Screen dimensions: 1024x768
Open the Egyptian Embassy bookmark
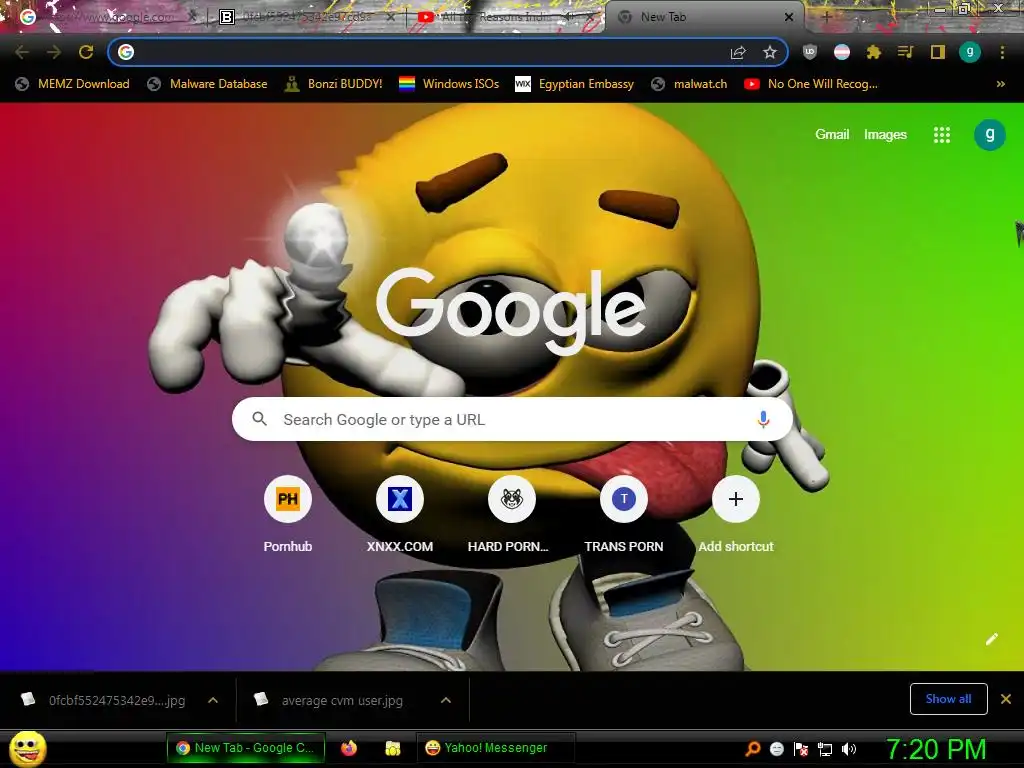(575, 84)
